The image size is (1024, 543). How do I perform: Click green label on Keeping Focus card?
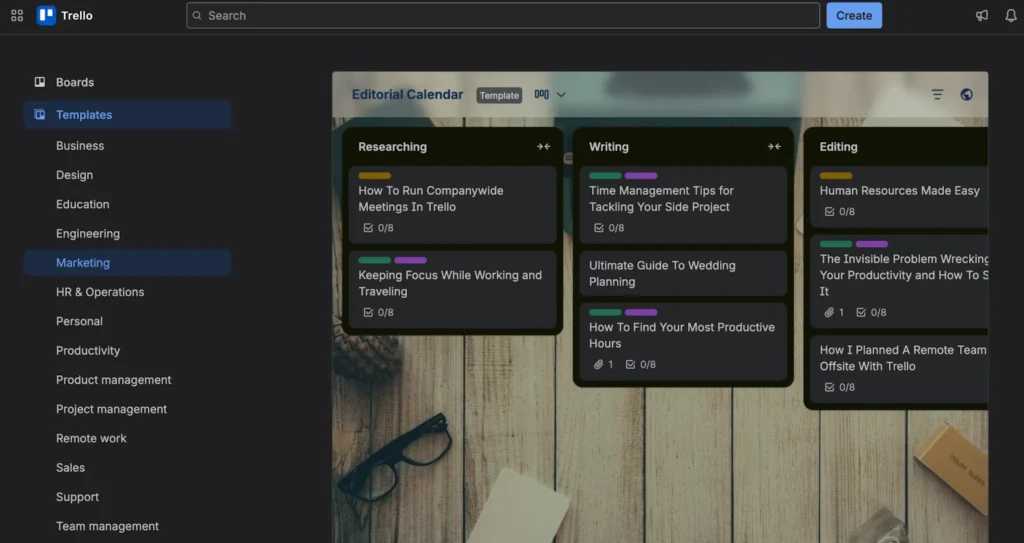[375, 260]
